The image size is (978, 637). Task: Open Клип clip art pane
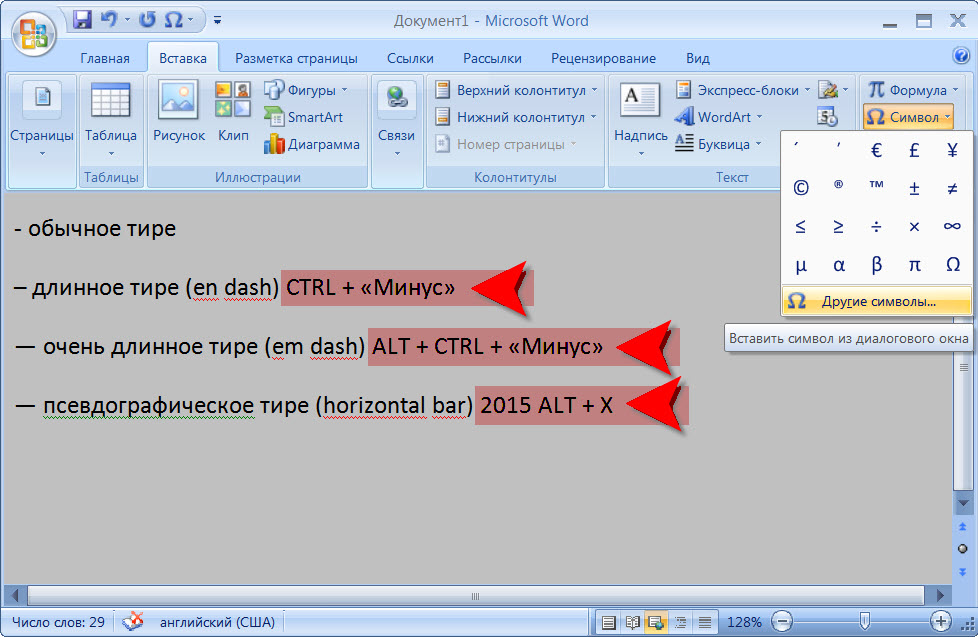233,112
